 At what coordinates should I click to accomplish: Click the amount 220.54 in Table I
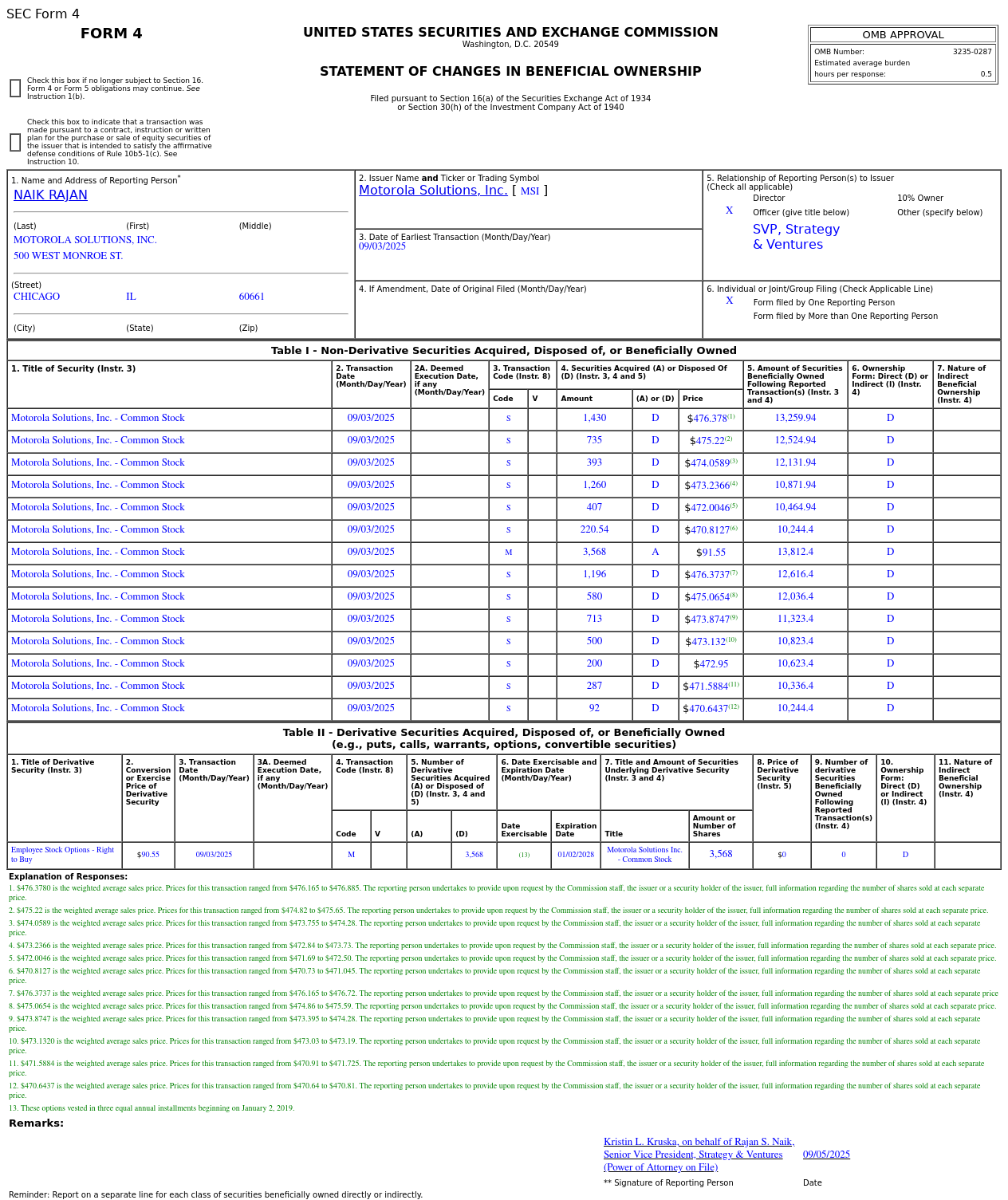(x=594, y=529)
